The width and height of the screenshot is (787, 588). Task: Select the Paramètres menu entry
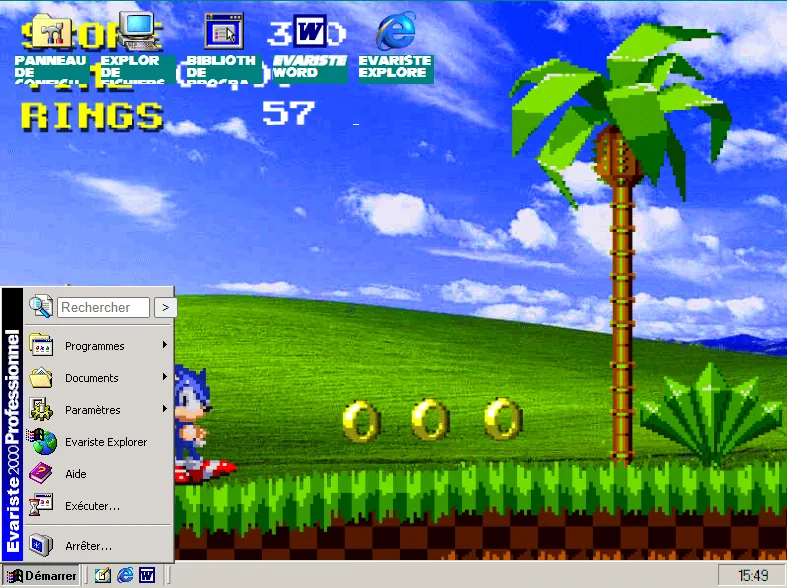[x=98, y=410]
